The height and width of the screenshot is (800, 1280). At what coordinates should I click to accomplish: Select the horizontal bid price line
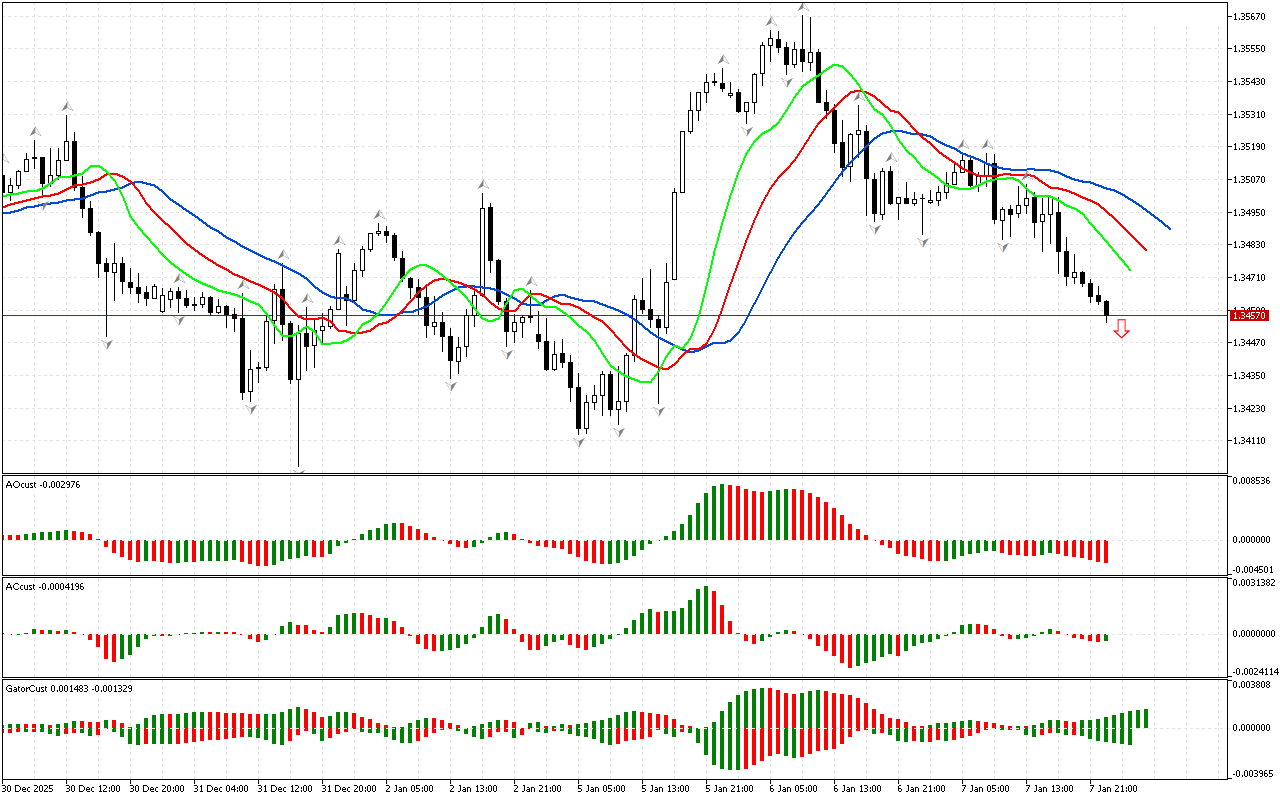[x=600, y=316]
